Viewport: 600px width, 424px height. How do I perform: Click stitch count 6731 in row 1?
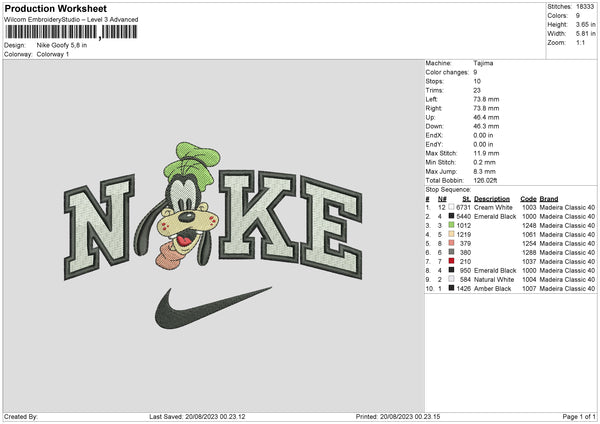463,207
